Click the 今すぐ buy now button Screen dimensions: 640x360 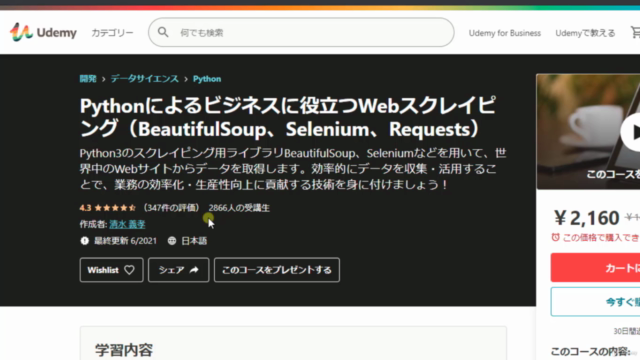pyautogui.click(x=595, y=302)
